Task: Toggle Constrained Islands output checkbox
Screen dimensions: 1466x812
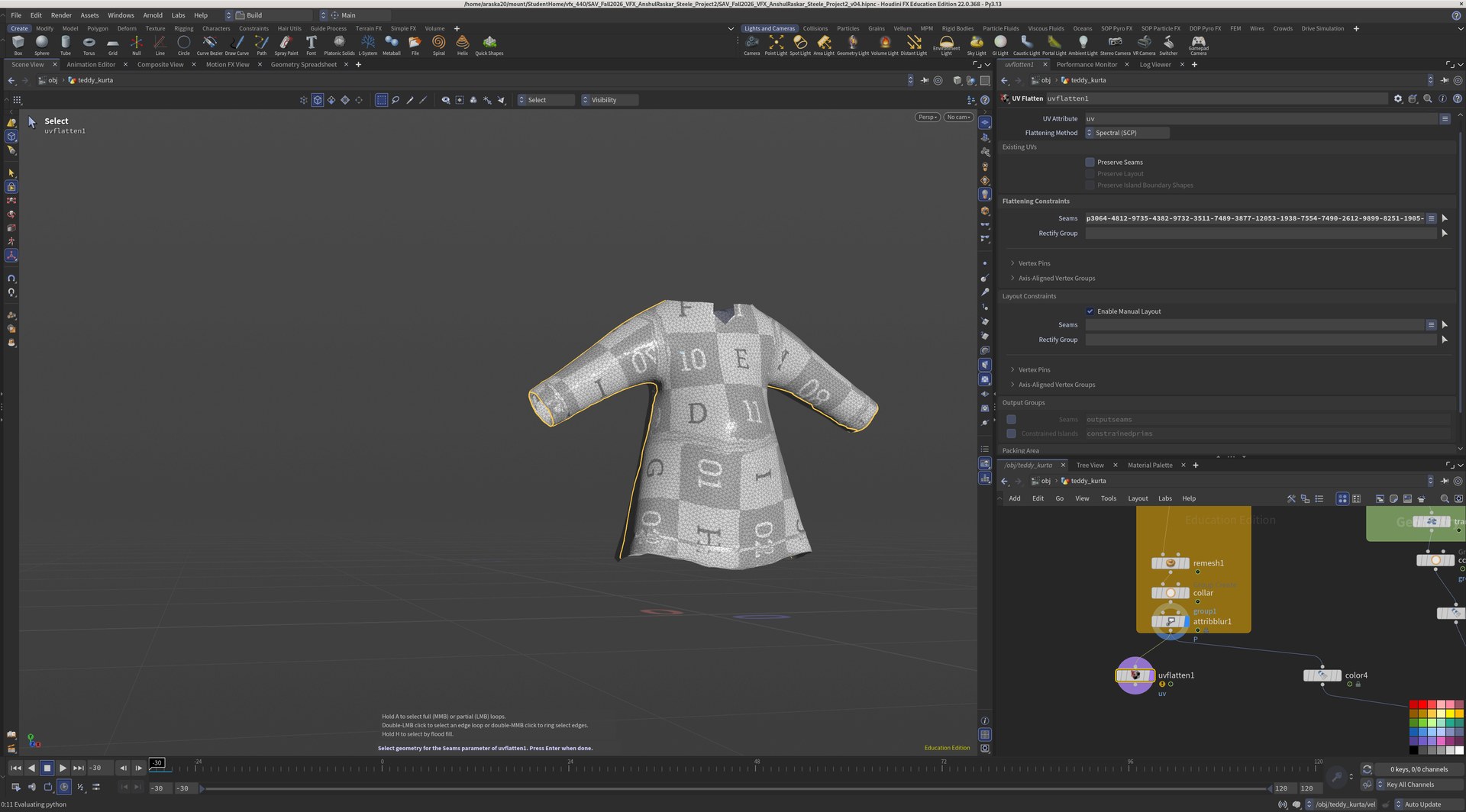Action: 1011,433
